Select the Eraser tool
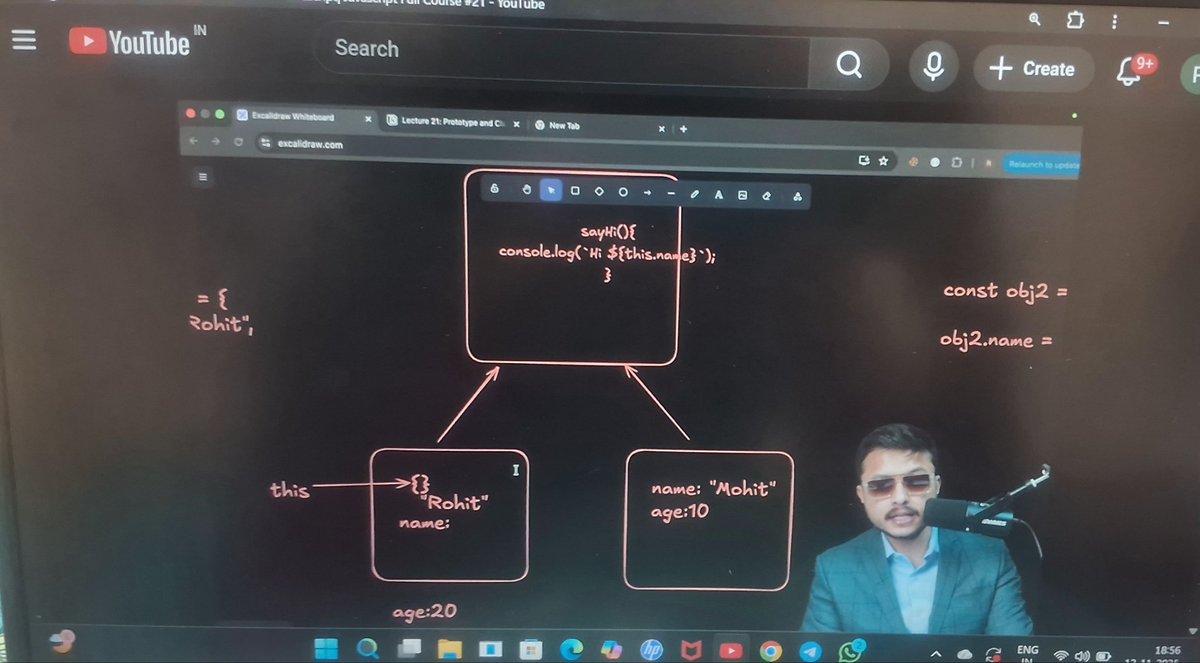Viewport: 1200px width, 663px height. (766, 191)
